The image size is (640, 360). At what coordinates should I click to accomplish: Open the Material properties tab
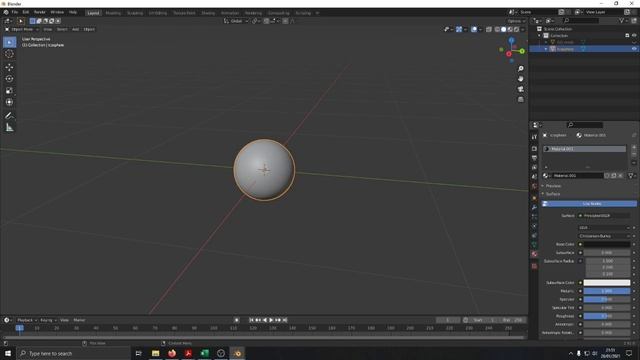[x=534, y=254]
